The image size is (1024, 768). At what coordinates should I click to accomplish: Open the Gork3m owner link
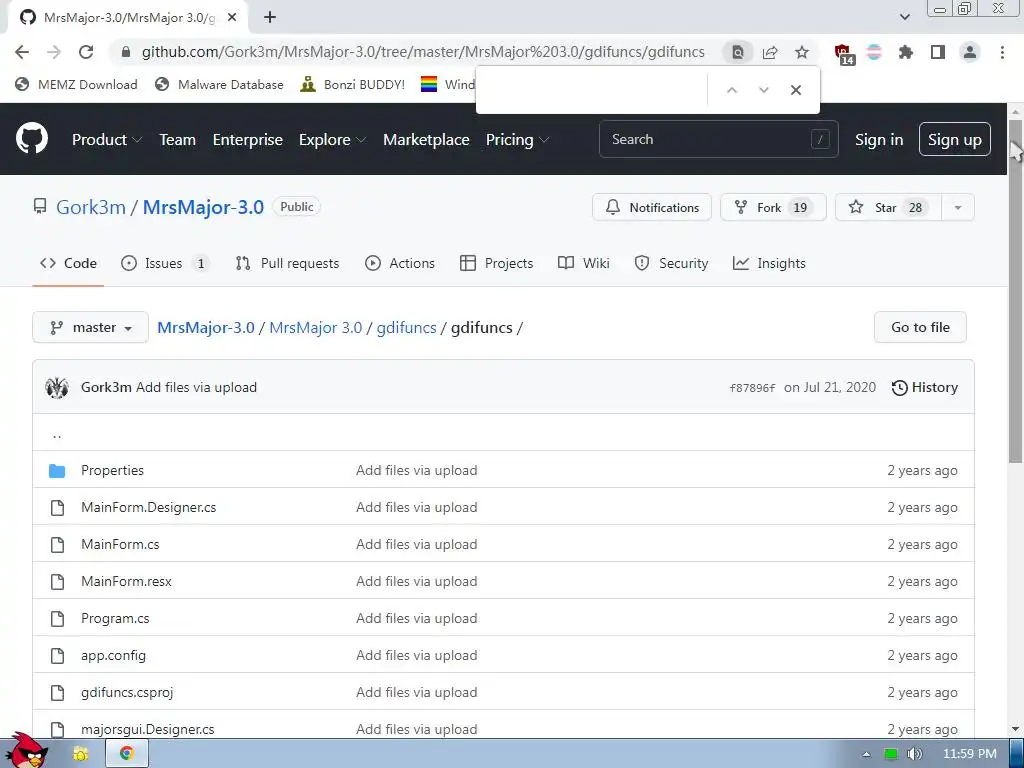pyautogui.click(x=91, y=207)
